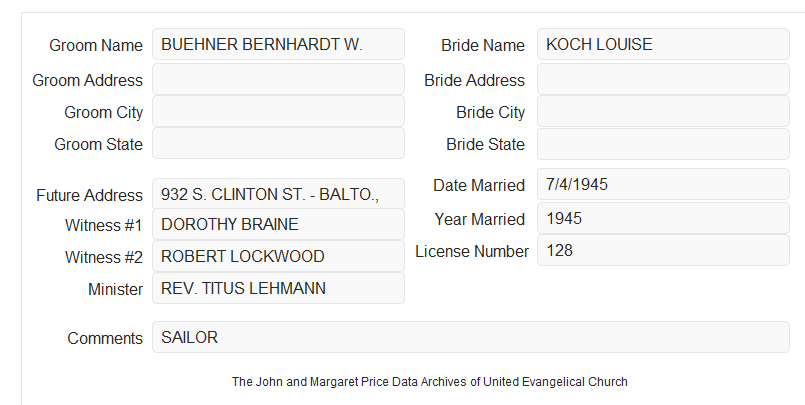Click the John and Margaret Price Archives footer text
This screenshot has height=405, width=805.
pyautogui.click(x=430, y=382)
